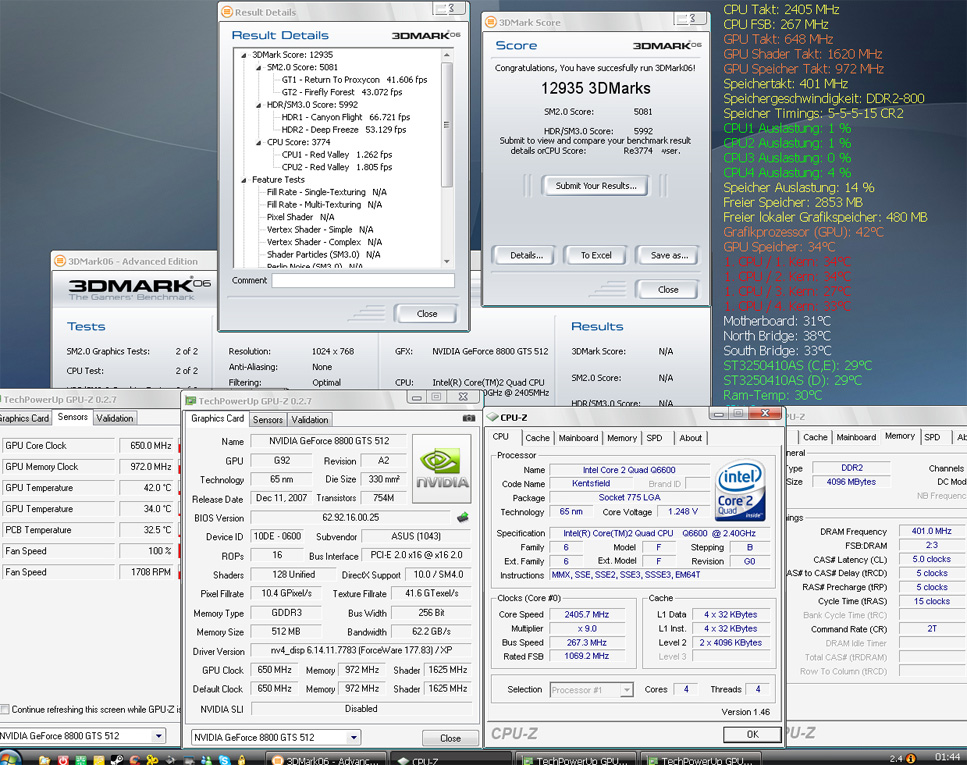Click the Result Details window title icon

227,12
